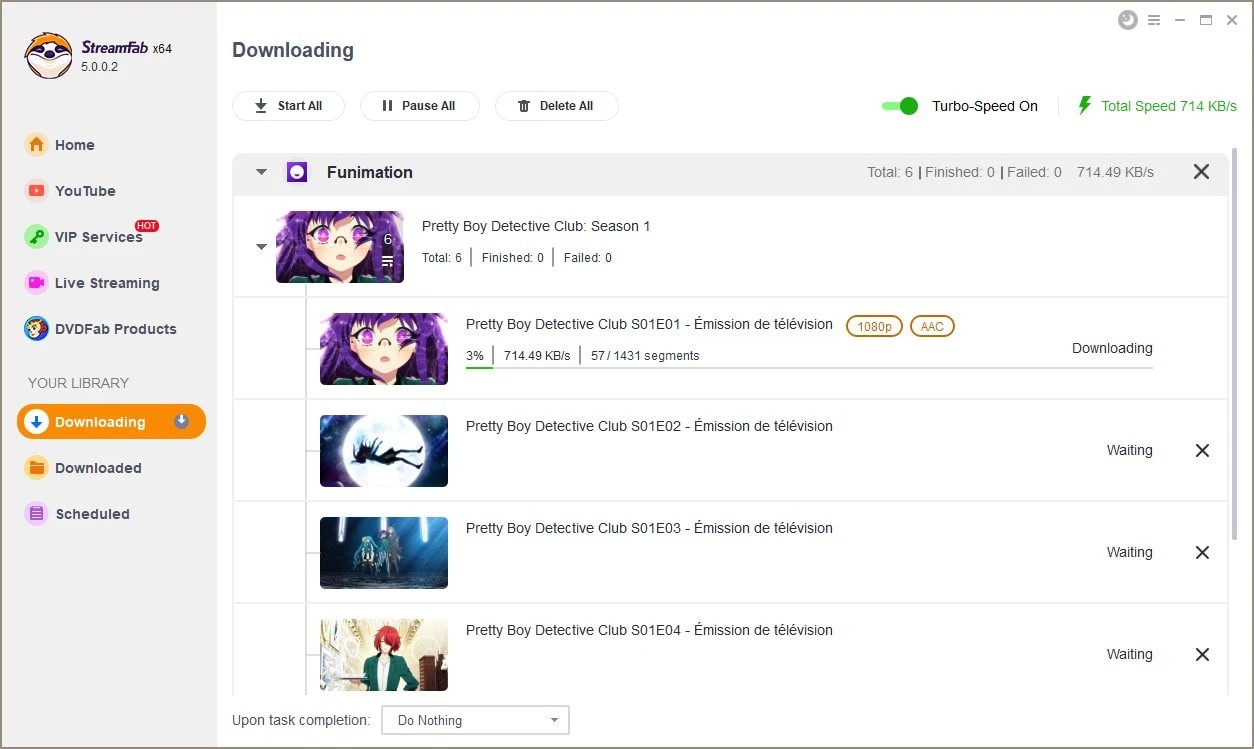Open the Downloaded library section
1254x749 pixels.
click(x=36, y=467)
